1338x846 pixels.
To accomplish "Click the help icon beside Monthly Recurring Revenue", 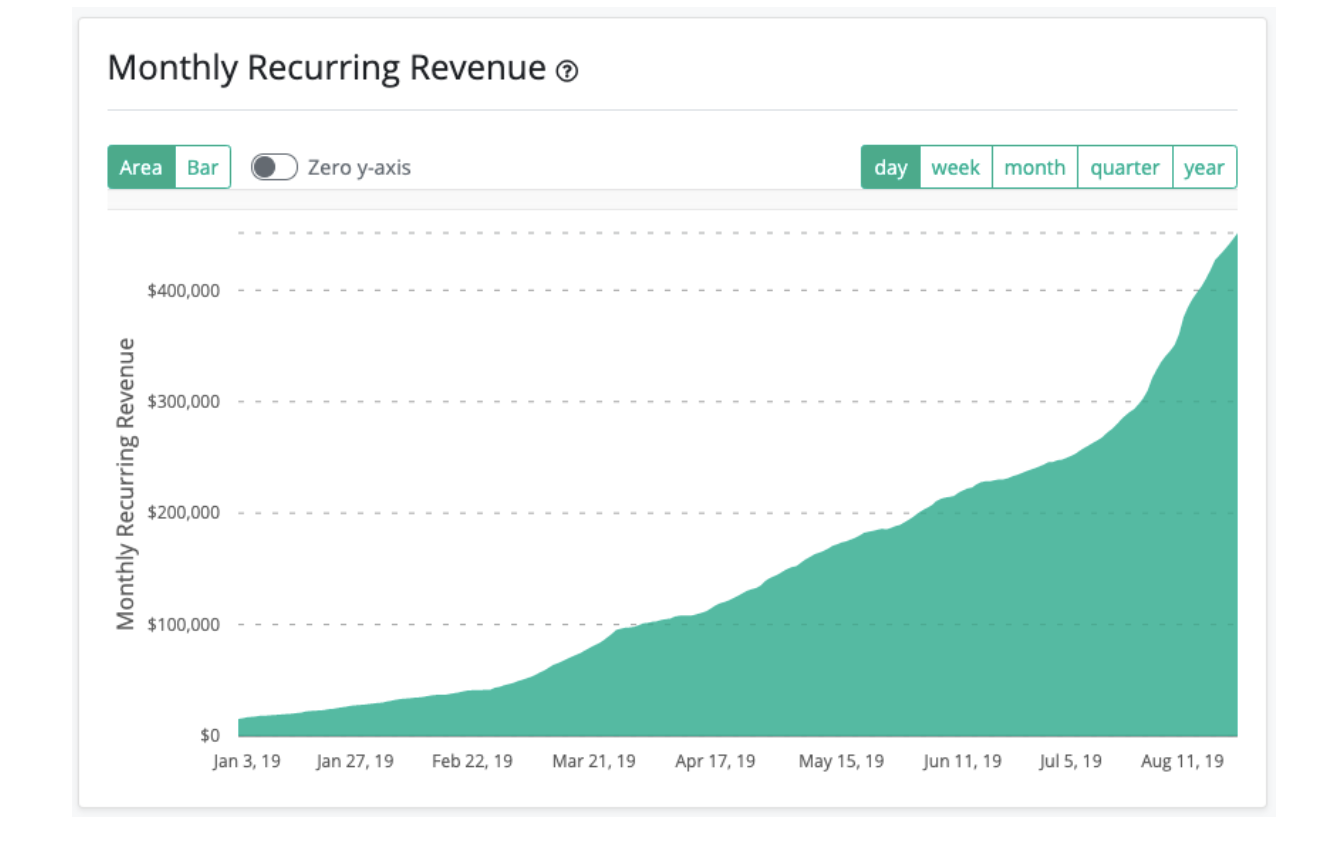I will pyautogui.click(x=567, y=71).
